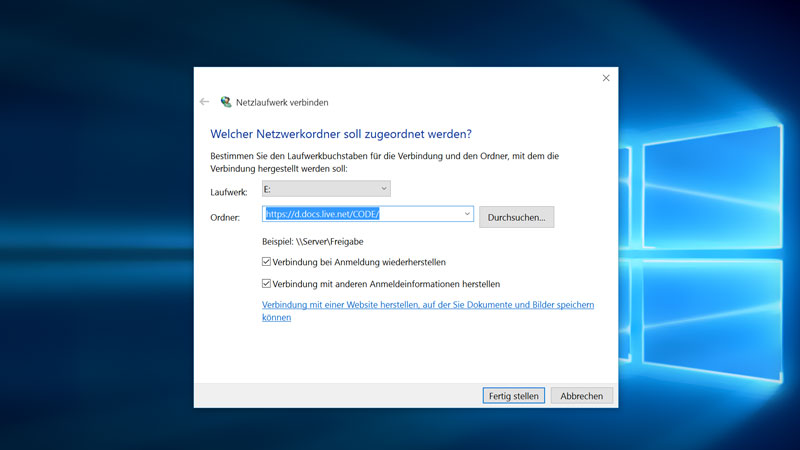Click the Laufwerk: label
Viewport: 800px width, 450px height.
229,192
